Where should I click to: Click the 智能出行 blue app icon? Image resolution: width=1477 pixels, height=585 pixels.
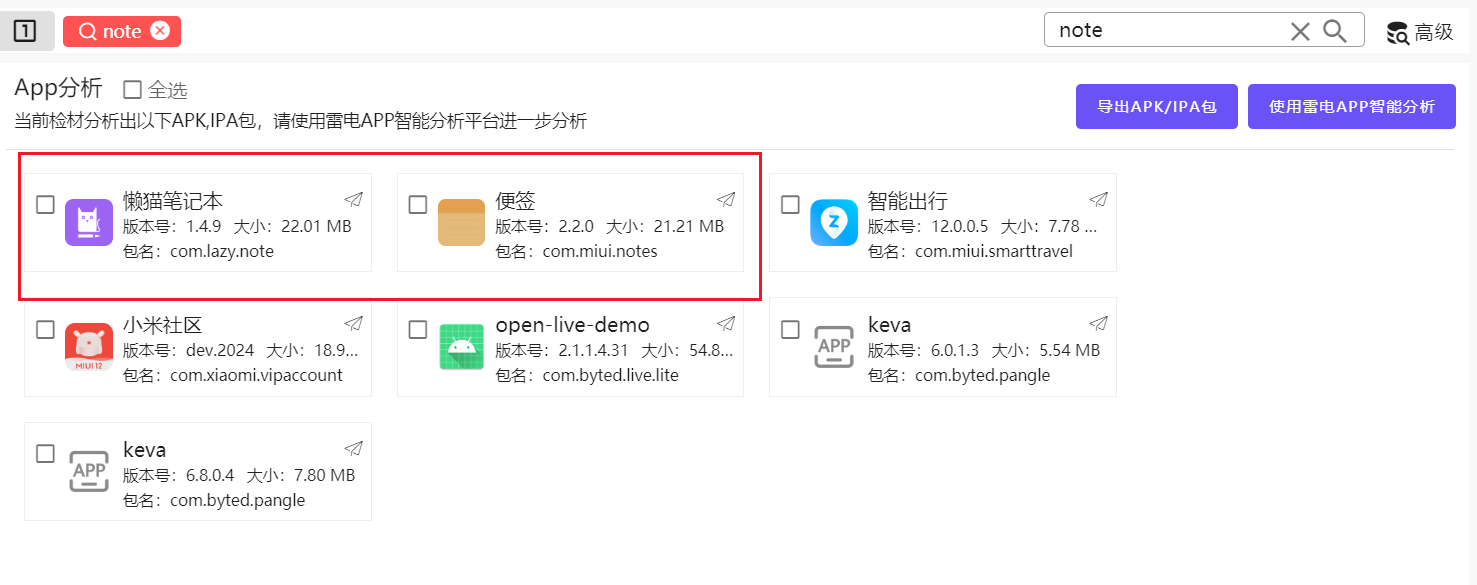tap(834, 222)
